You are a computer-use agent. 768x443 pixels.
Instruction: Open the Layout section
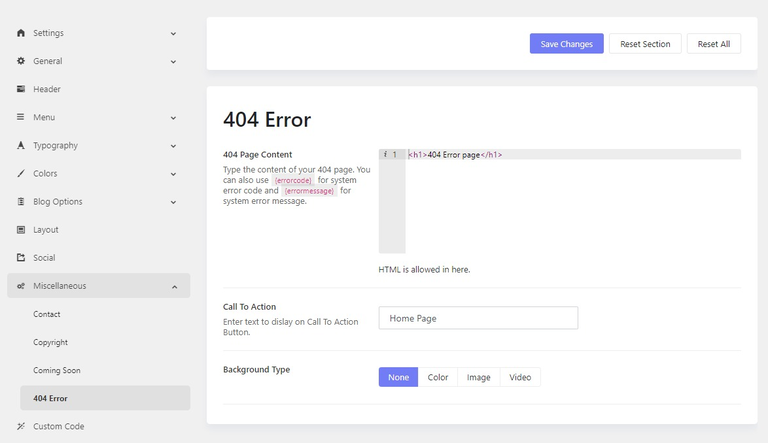98,229
